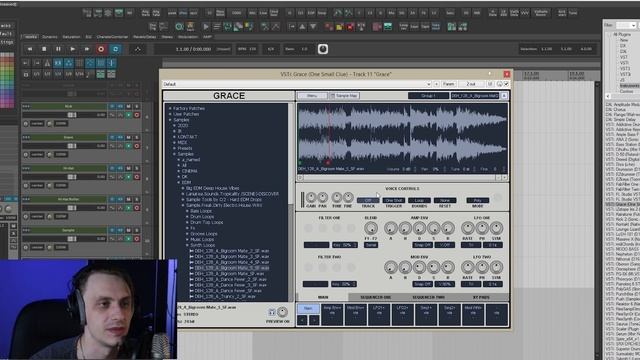This screenshot has width=640, height=360.
Task: Click the LFO ONE rate knob
Action: (467, 228)
